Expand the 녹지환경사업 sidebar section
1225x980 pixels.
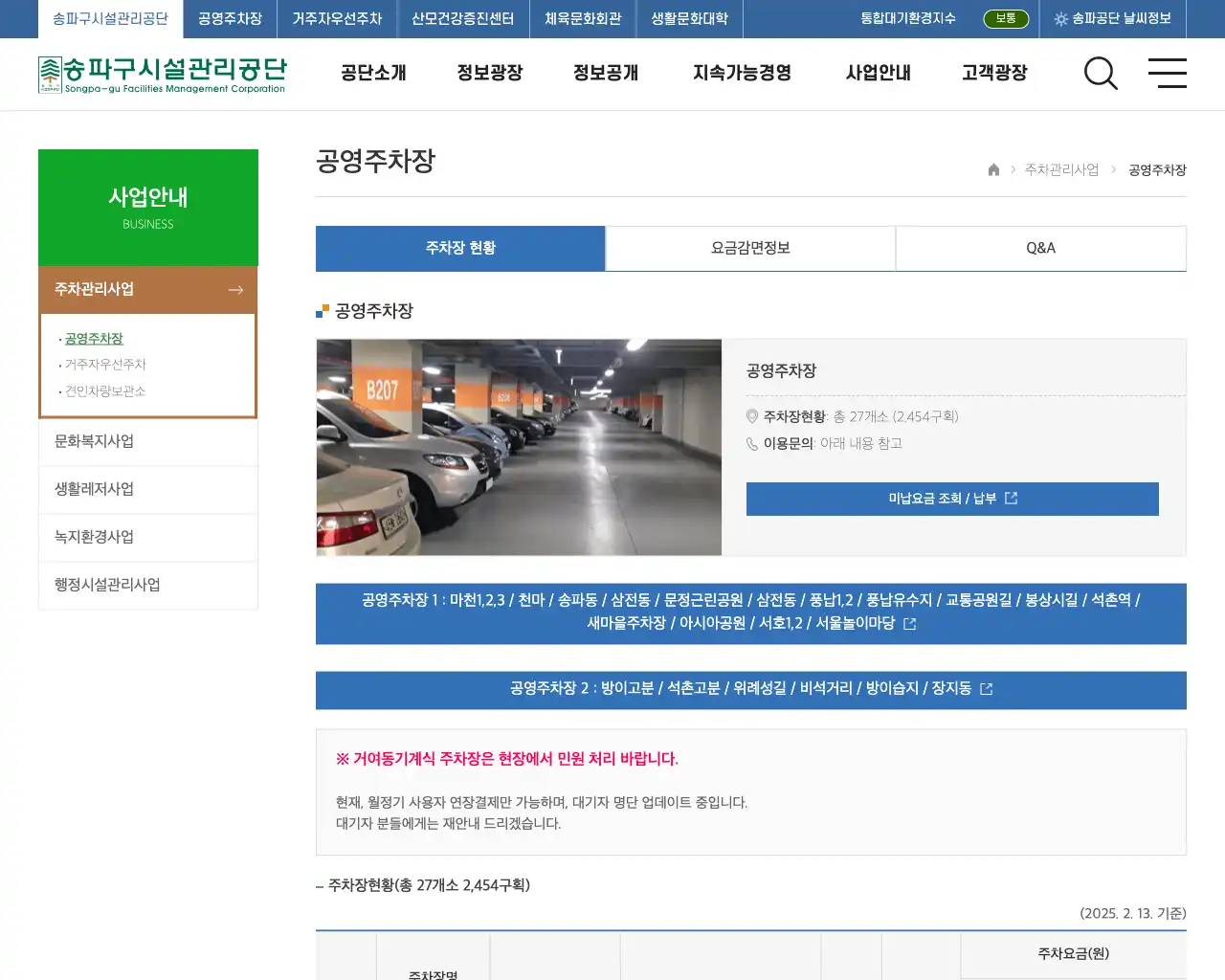point(93,537)
